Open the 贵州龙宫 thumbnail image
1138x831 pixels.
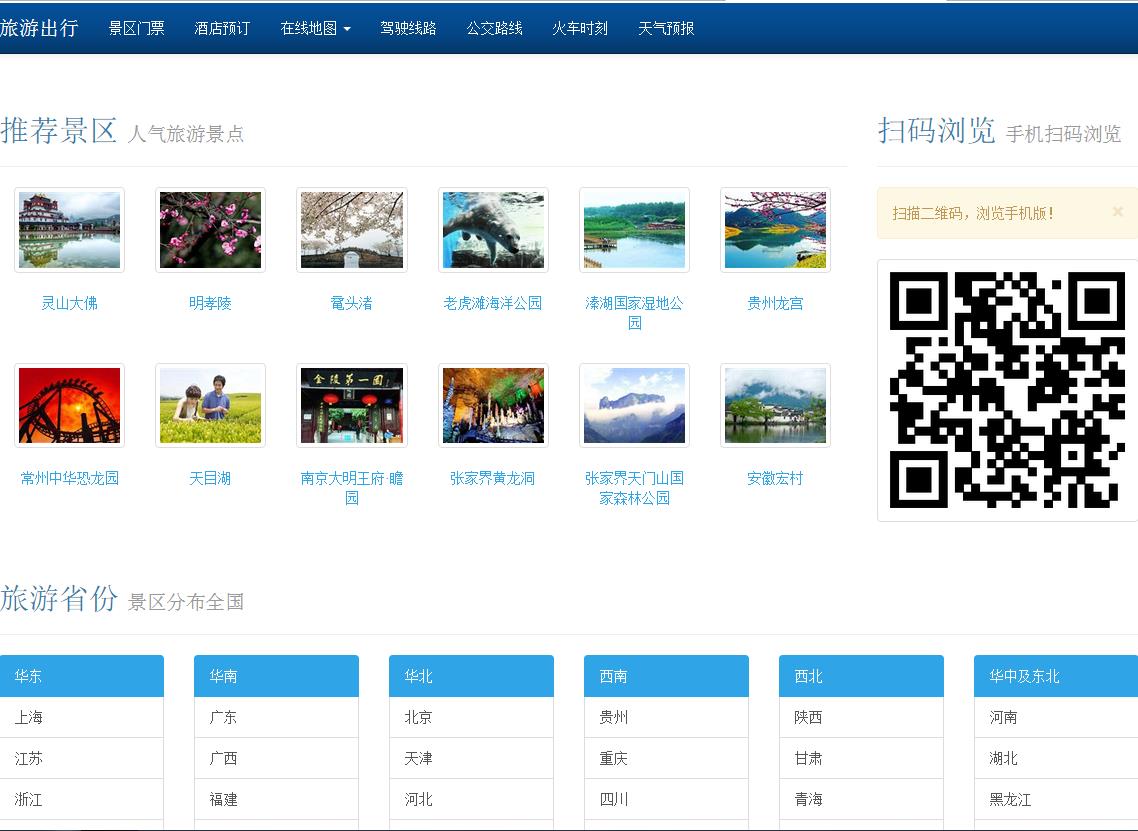775,230
